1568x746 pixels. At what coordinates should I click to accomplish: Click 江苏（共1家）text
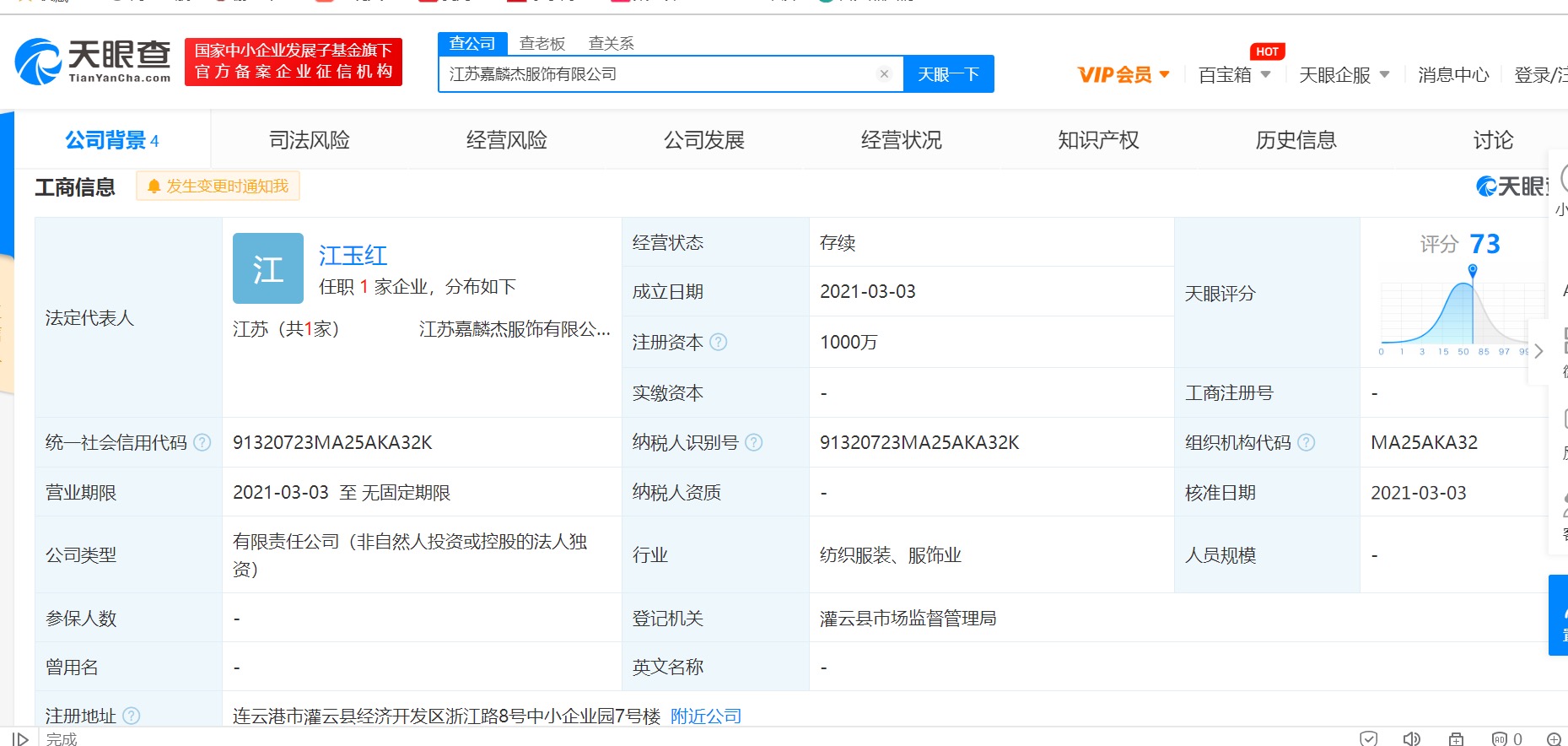286,329
